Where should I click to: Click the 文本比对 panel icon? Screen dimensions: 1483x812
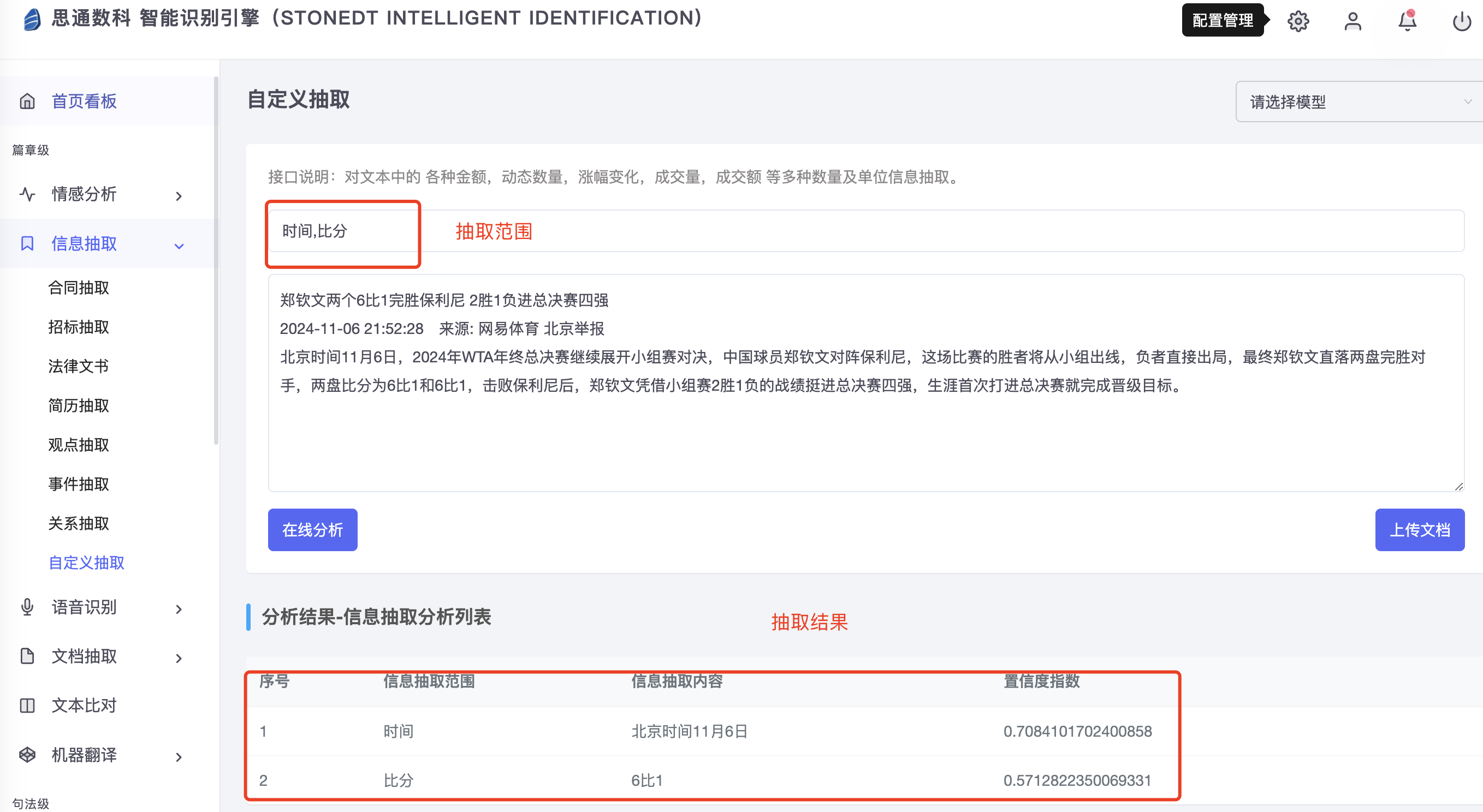pos(27,705)
